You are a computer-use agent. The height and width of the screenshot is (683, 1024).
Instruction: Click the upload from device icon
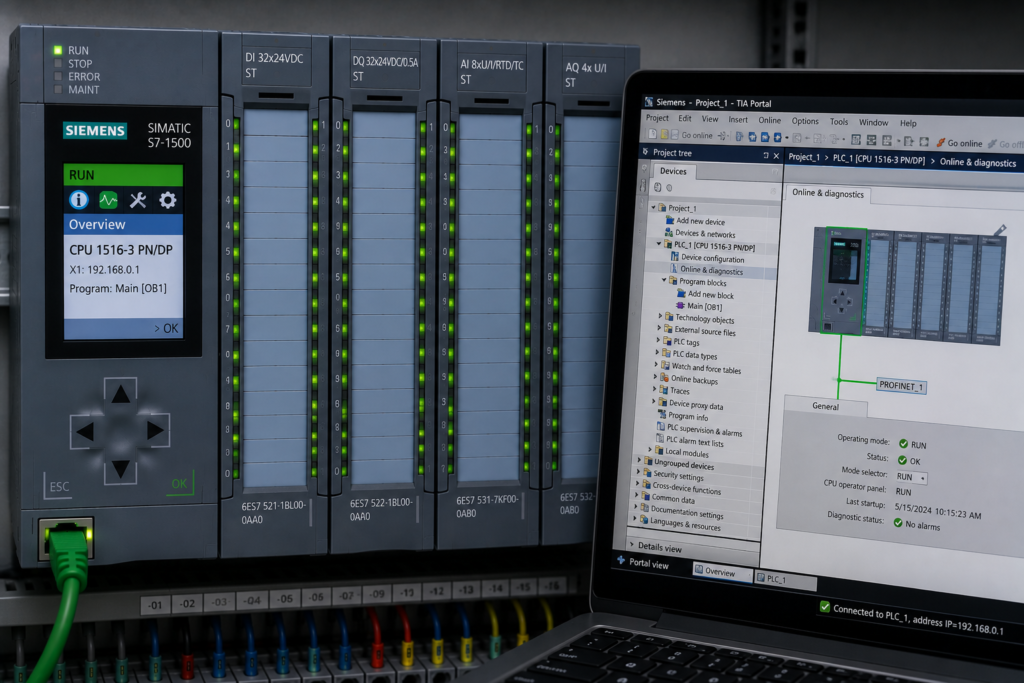(x=765, y=136)
